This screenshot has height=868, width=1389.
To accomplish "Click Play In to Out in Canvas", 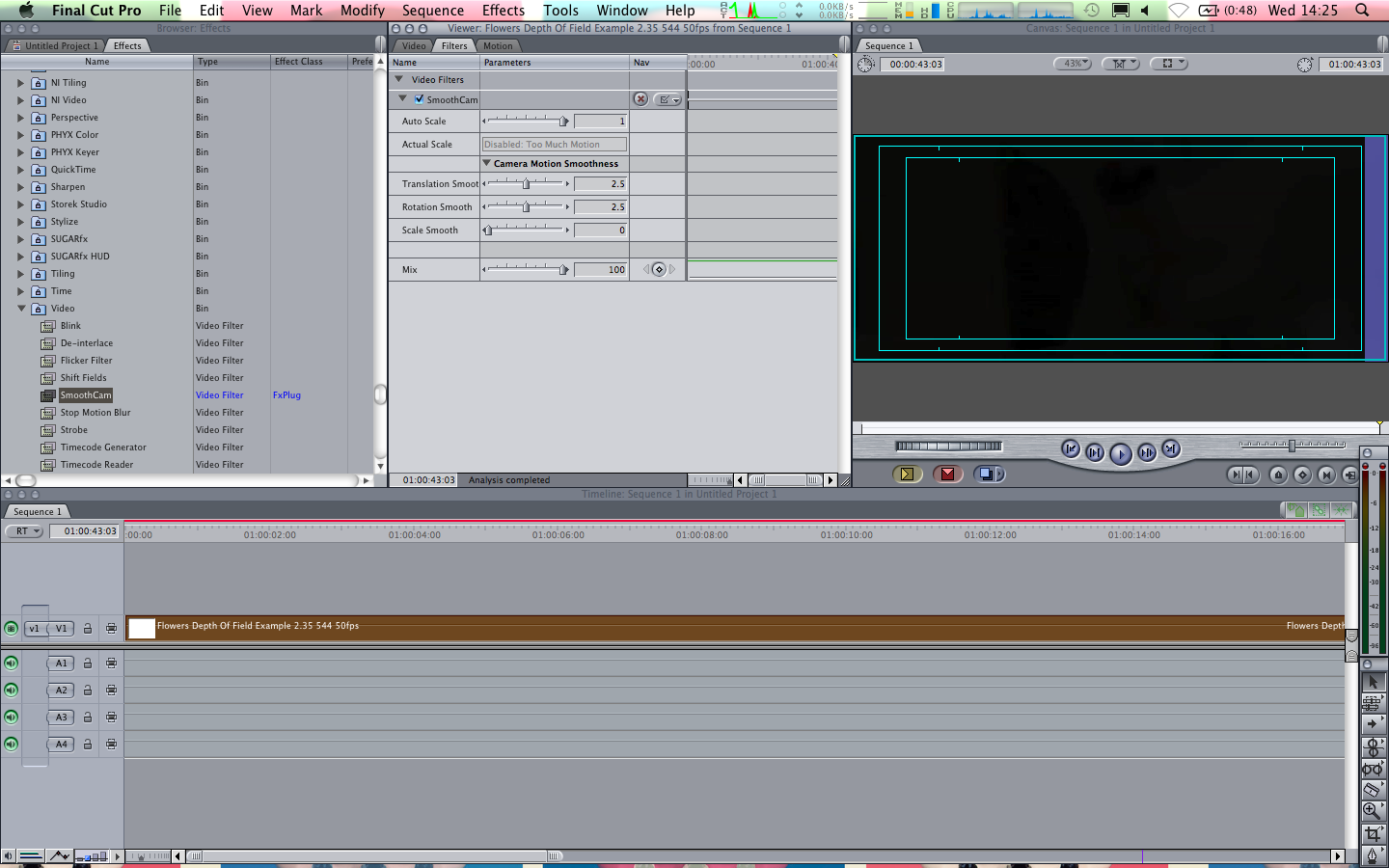I will point(1095,452).
